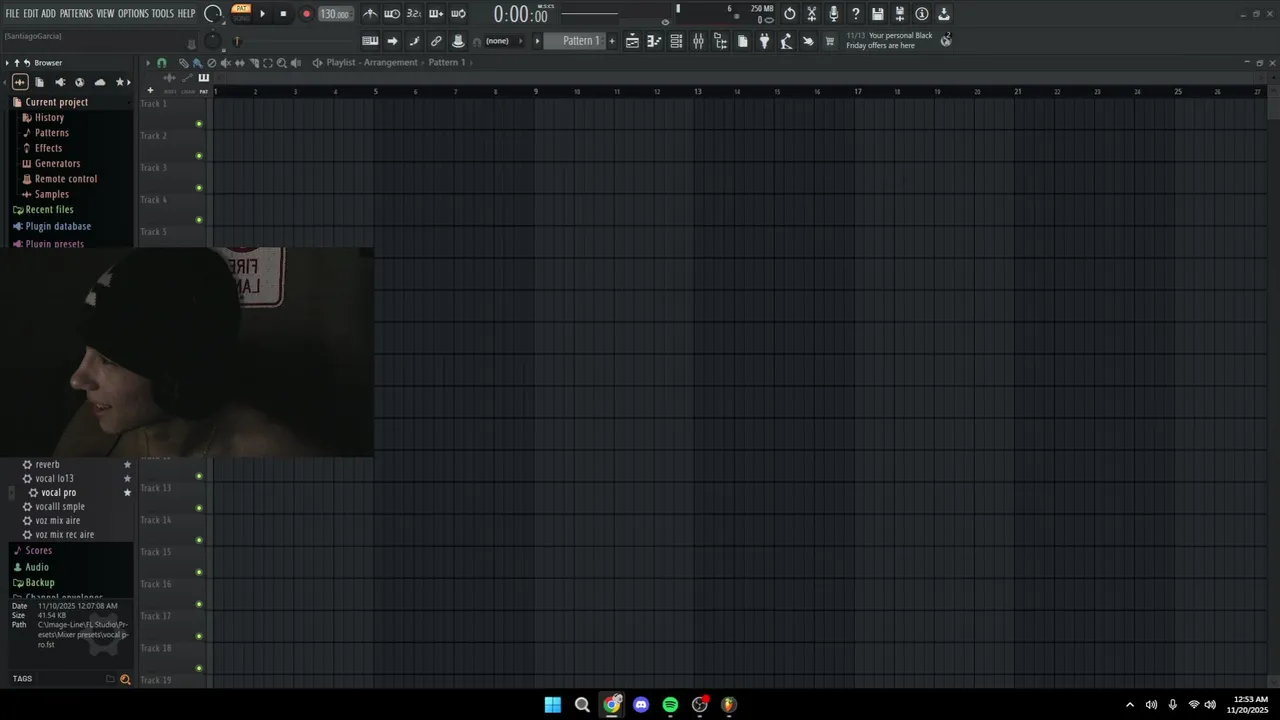The width and height of the screenshot is (1280, 720).
Task: Save project with the floppy icon
Action: click(878, 14)
